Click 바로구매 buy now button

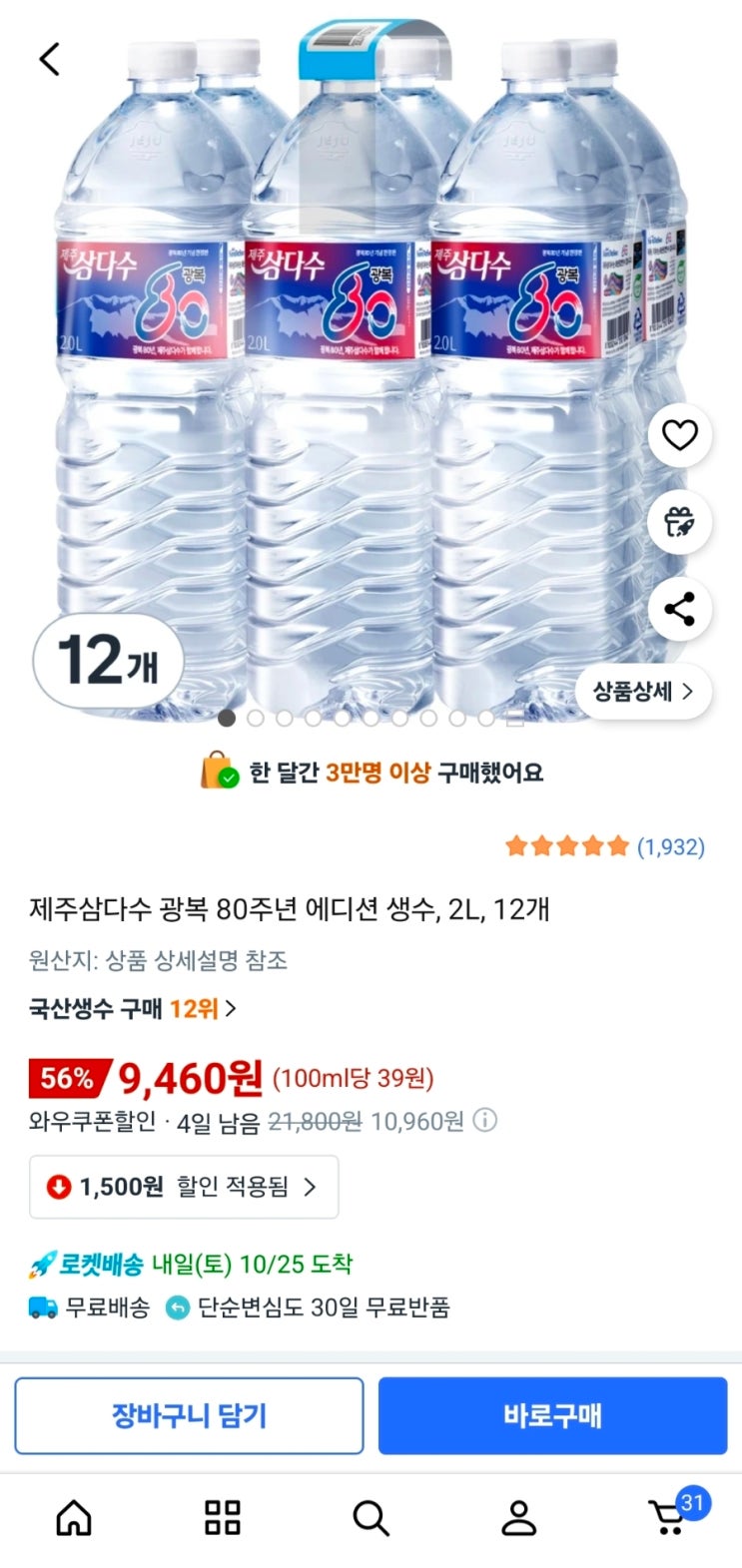[x=552, y=1415]
